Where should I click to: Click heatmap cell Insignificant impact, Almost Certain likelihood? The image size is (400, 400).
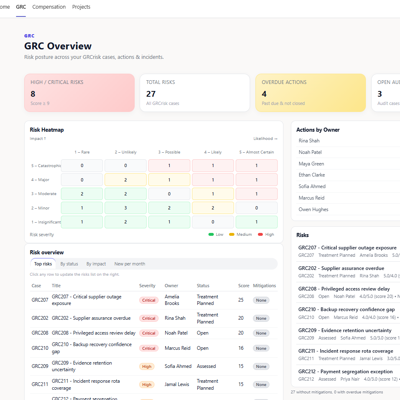[257, 222]
